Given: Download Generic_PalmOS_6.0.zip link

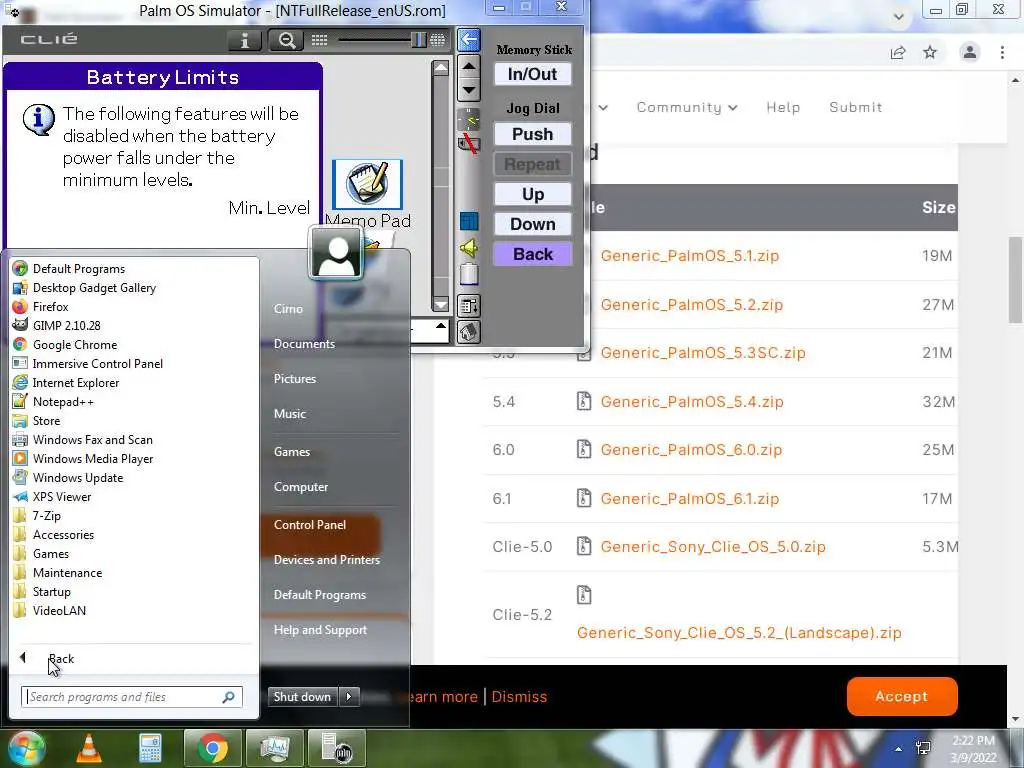Looking at the screenshot, I should (691, 450).
